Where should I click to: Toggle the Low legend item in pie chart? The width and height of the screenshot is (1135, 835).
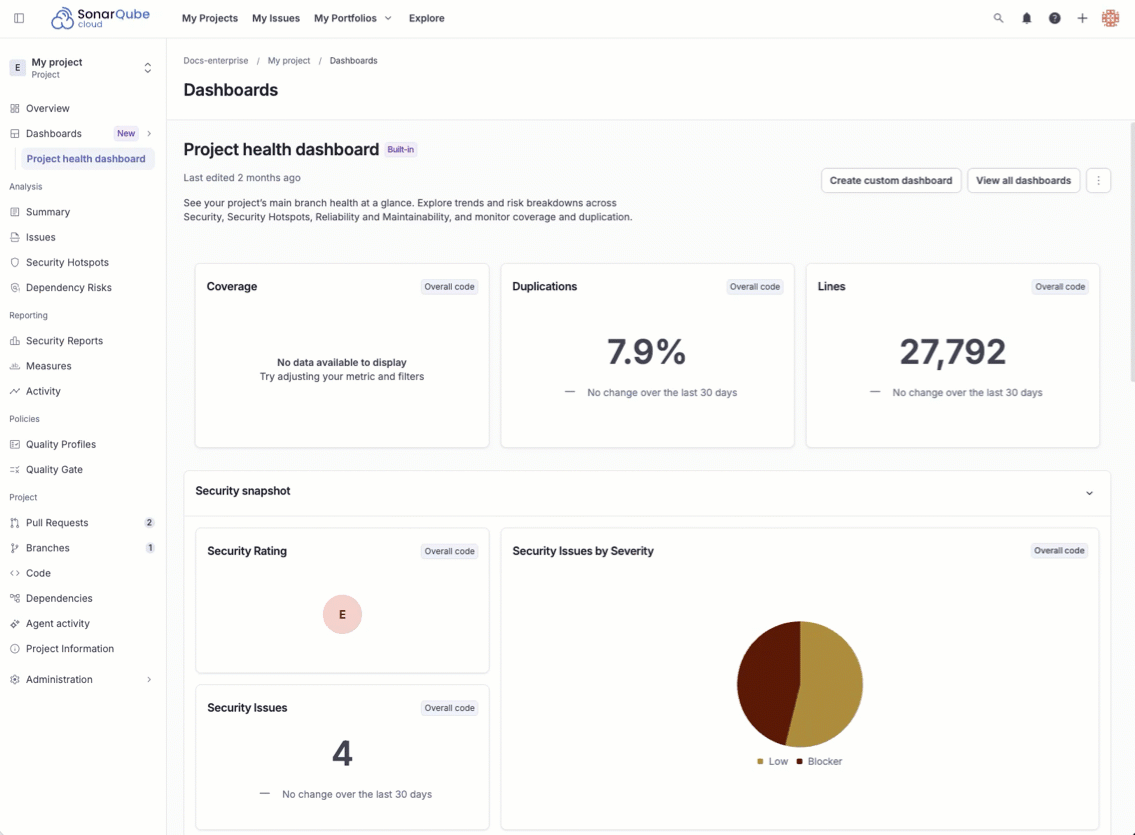[x=772, y=762]
